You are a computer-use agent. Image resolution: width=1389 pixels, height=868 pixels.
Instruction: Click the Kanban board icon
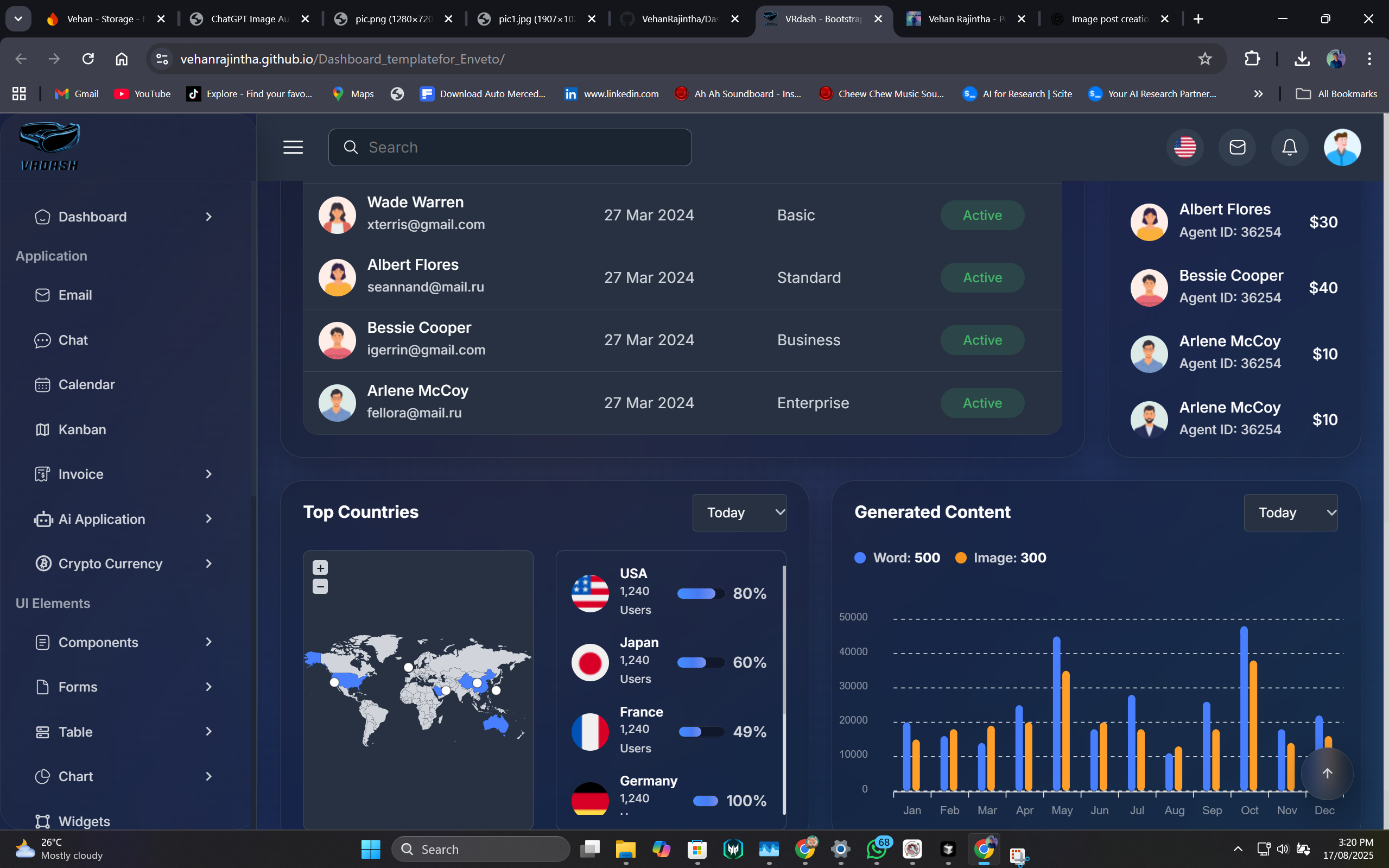pyautogui.click(x=42, y=429)
